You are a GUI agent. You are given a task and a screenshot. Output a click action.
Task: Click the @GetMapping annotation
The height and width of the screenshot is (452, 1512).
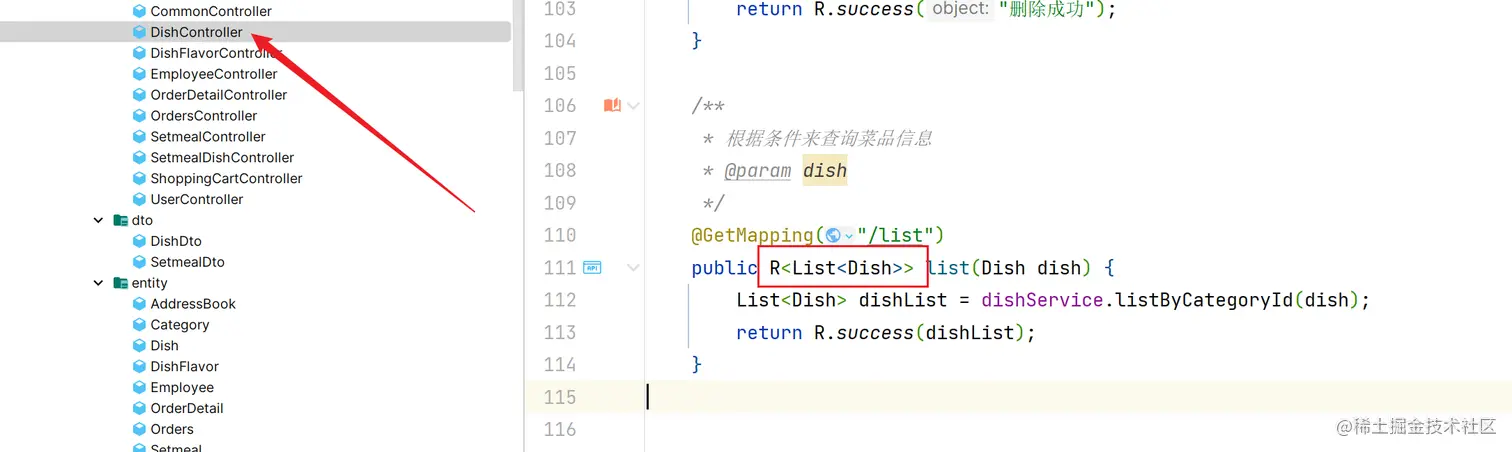[x=752, y=236]
